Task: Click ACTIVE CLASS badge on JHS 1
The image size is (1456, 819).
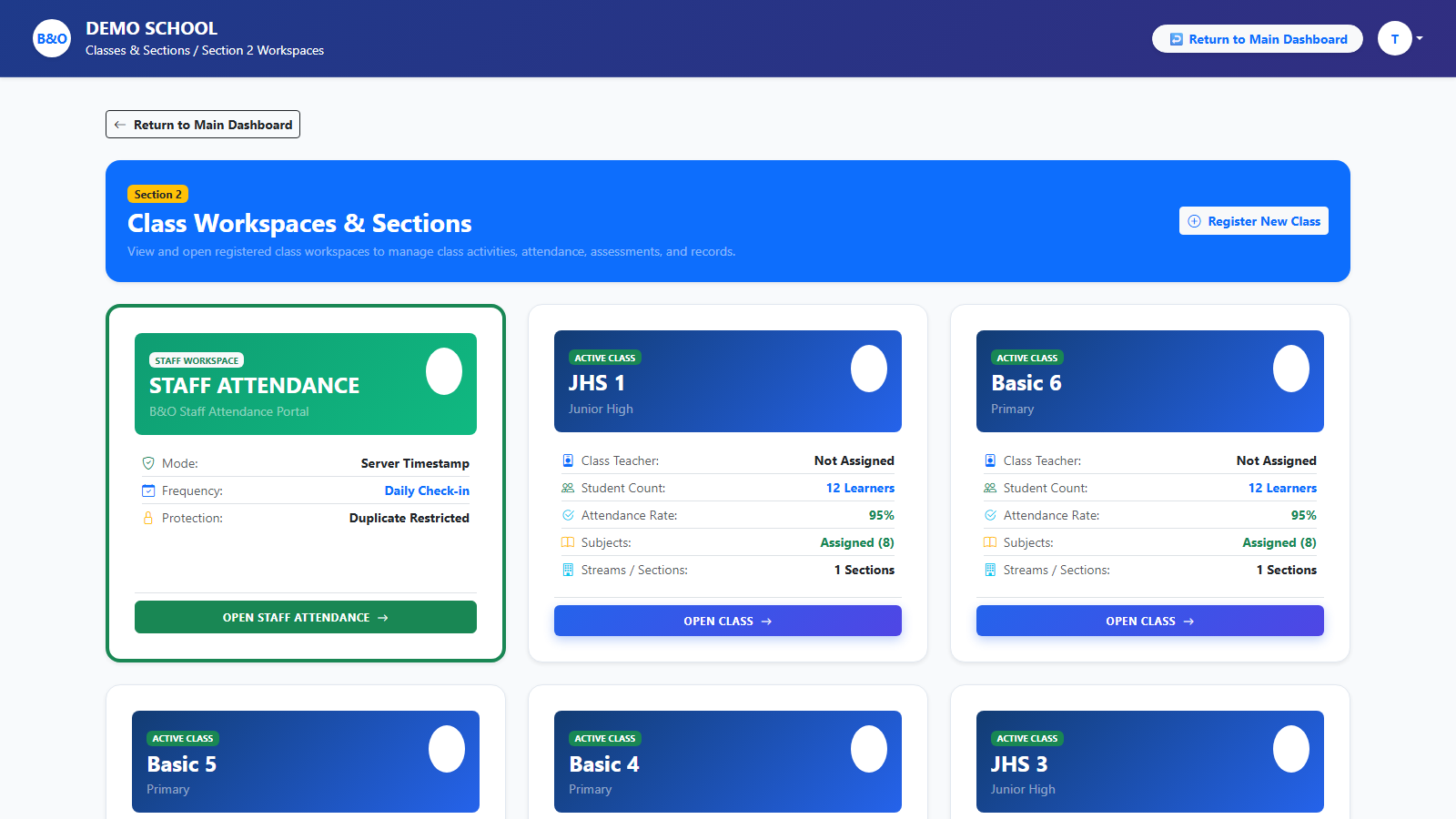Action: click(605, 358)
